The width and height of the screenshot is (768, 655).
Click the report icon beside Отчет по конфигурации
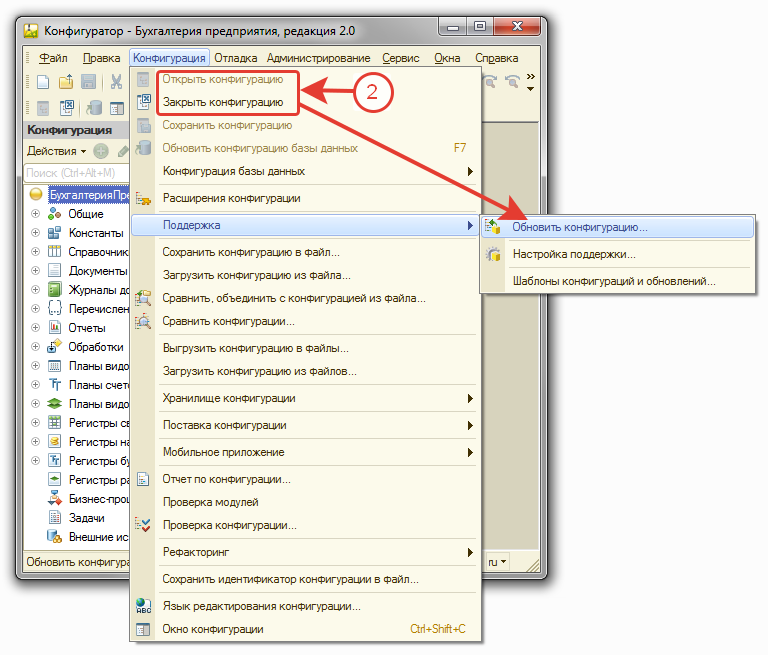[x=143, y=479]
